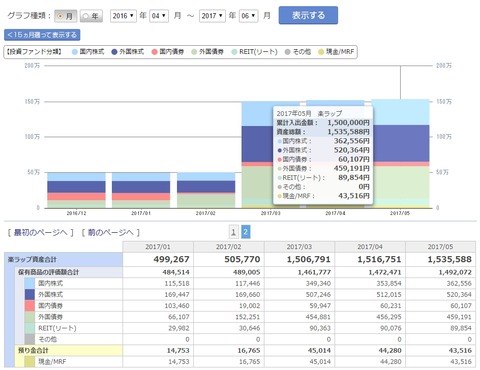Click the 2017/01 bar in the chart

(141, 190)
